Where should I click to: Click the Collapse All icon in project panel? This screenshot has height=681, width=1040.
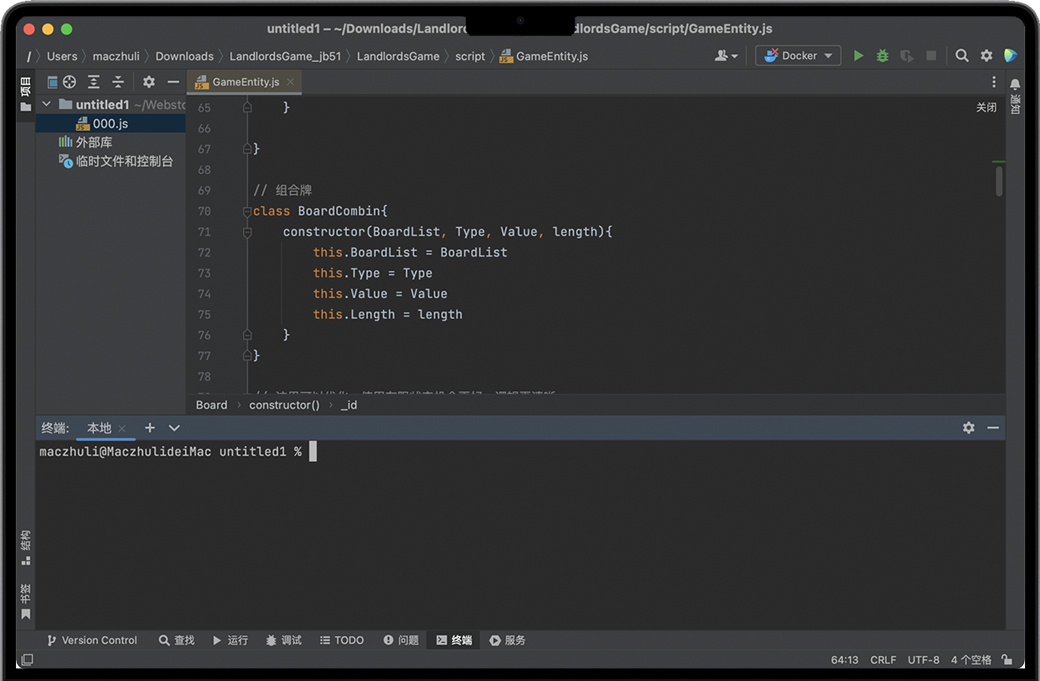click(118, 82)
